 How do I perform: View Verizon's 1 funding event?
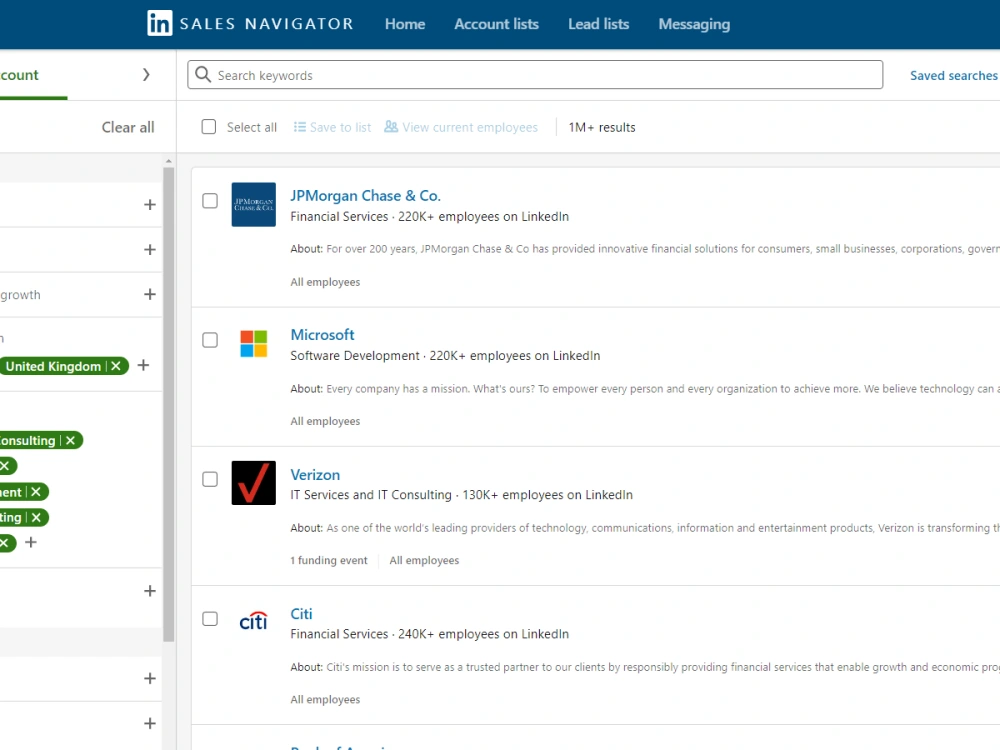[x=329, y=560]
